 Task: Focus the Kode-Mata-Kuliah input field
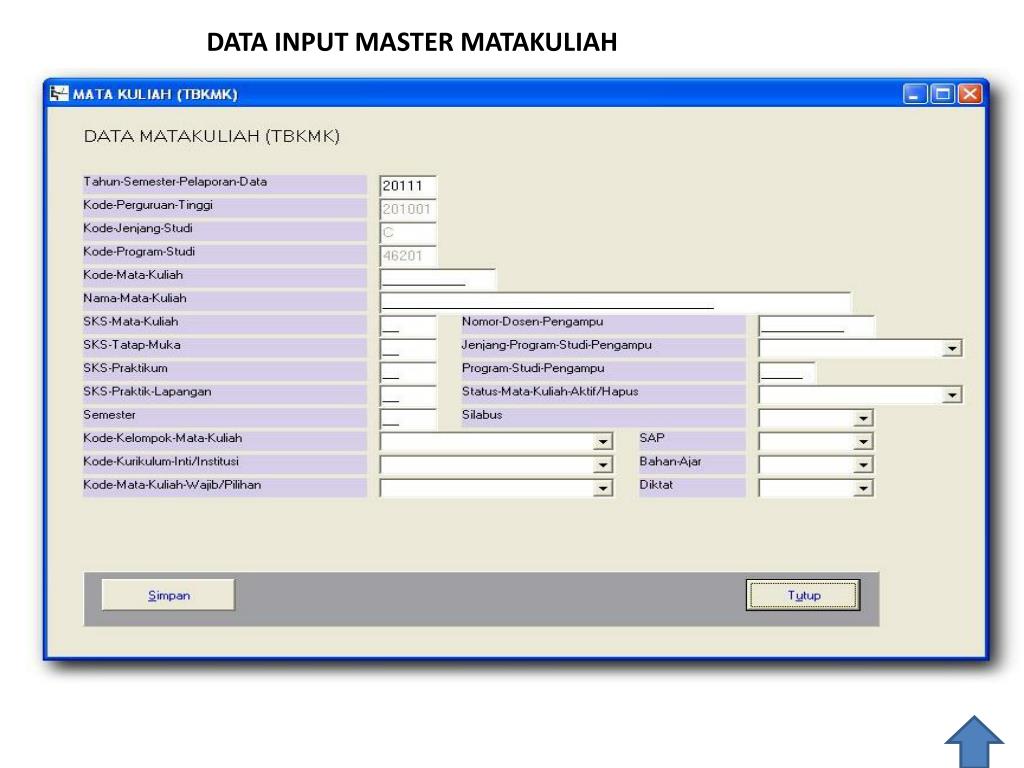[x=438, y=279]
